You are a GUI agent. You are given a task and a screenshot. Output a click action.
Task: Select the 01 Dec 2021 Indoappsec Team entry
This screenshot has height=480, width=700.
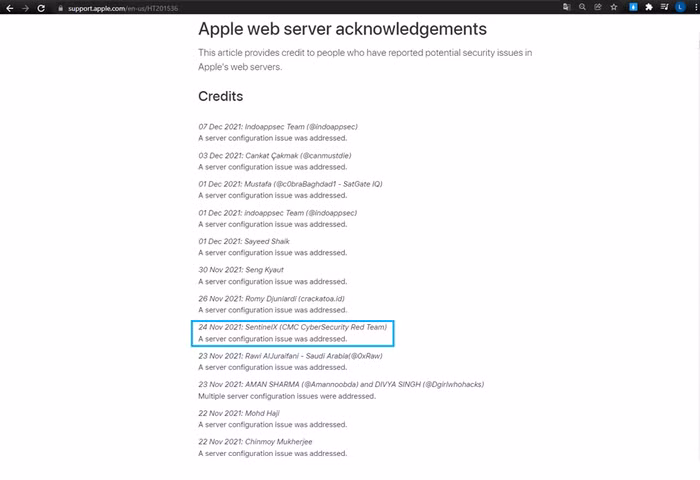(278, 213)
